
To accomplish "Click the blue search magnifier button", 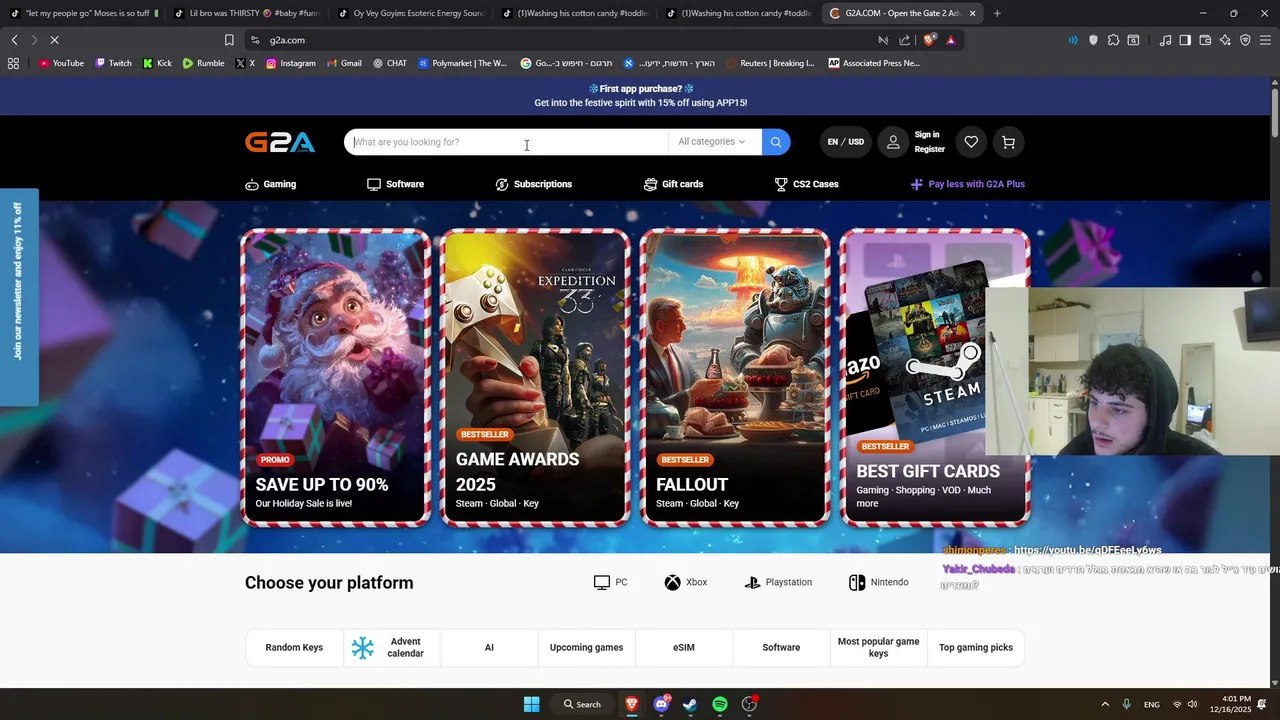I will 776,142.
